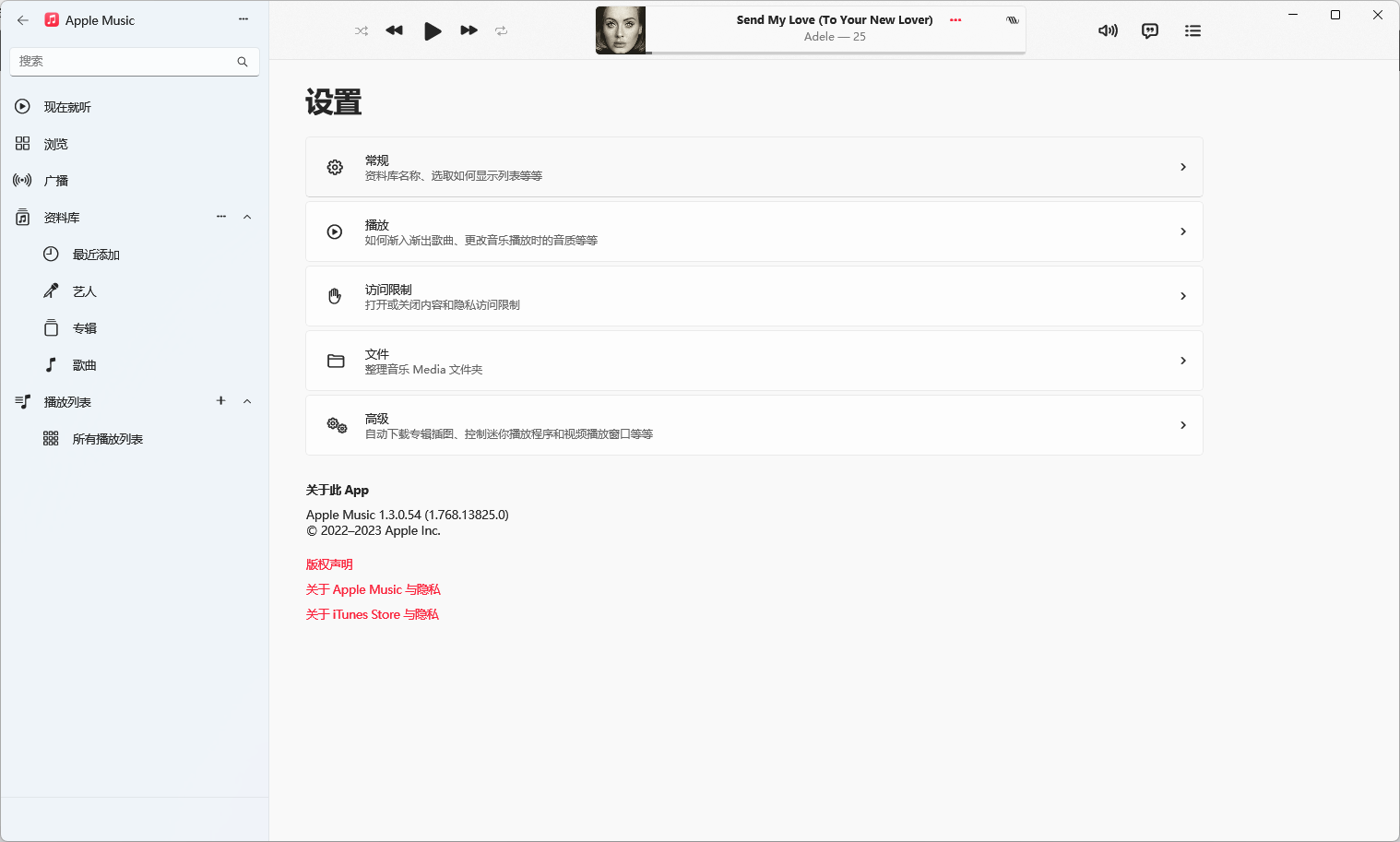The image size is (1400, 842).
Task: Open the sidebar three-dot menu beside Apple Music
Action: pos(243,19)
